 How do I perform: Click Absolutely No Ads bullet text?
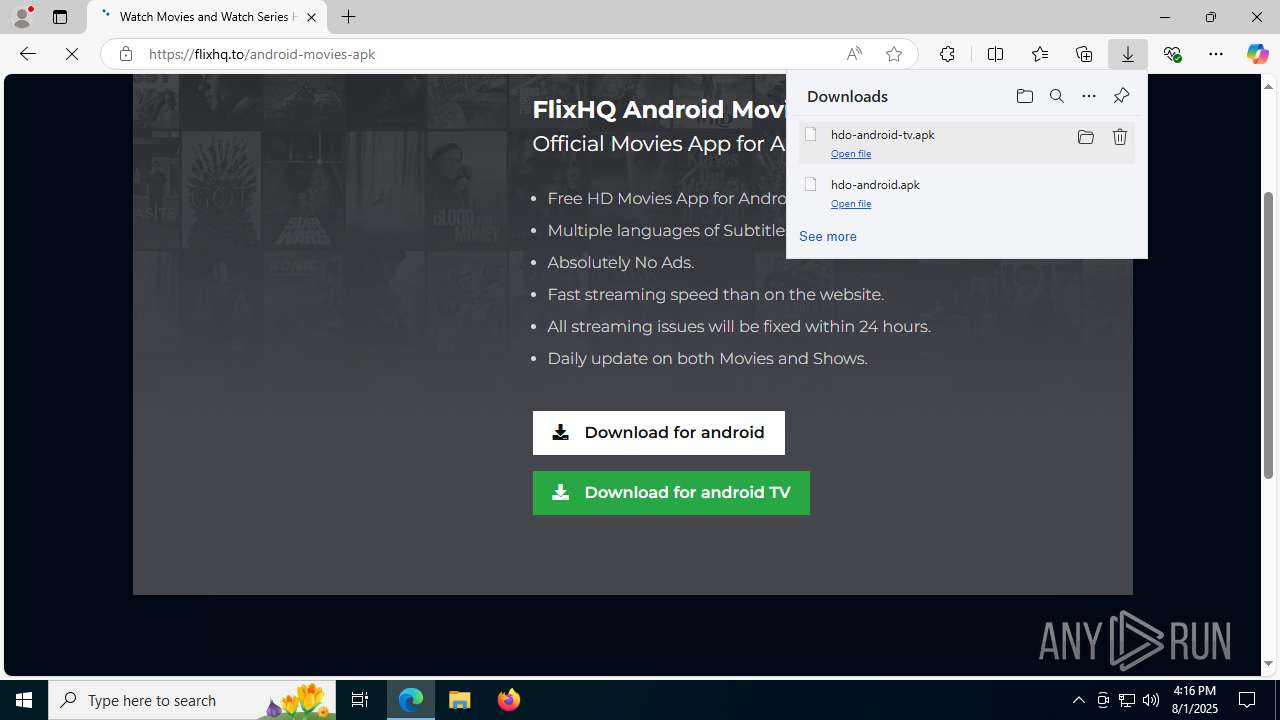[x=620, y=263]
